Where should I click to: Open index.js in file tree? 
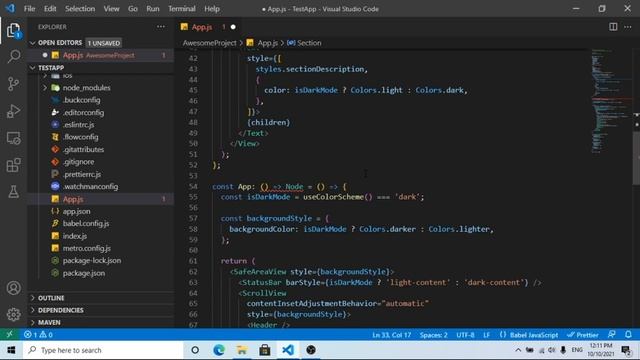tap(75, 236)
